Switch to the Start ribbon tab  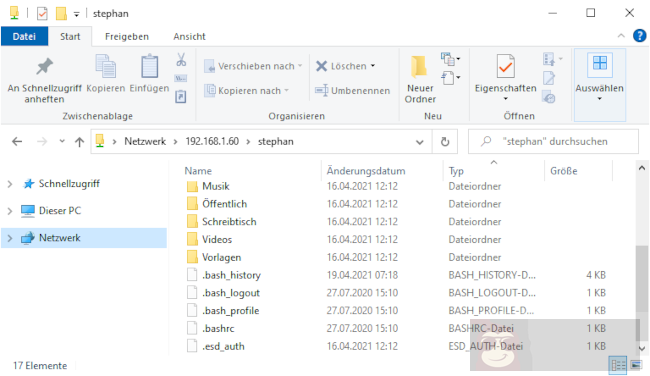click(70, 36)
